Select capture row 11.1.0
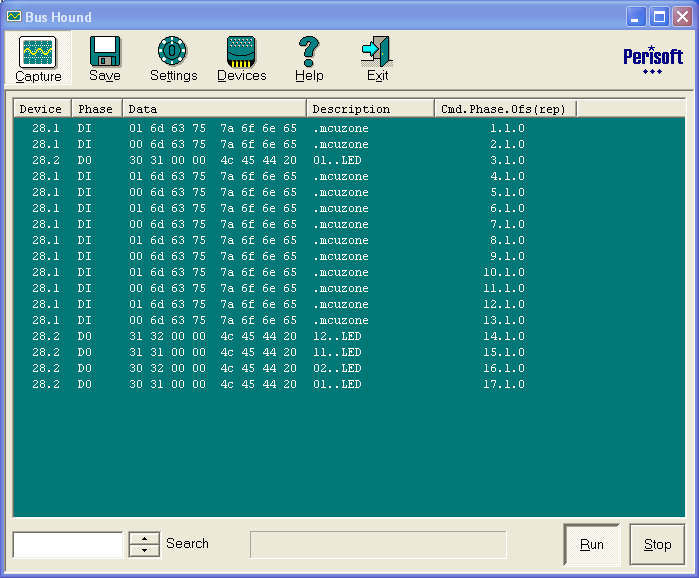Screen dimensions: 699x578 [349, 288]
